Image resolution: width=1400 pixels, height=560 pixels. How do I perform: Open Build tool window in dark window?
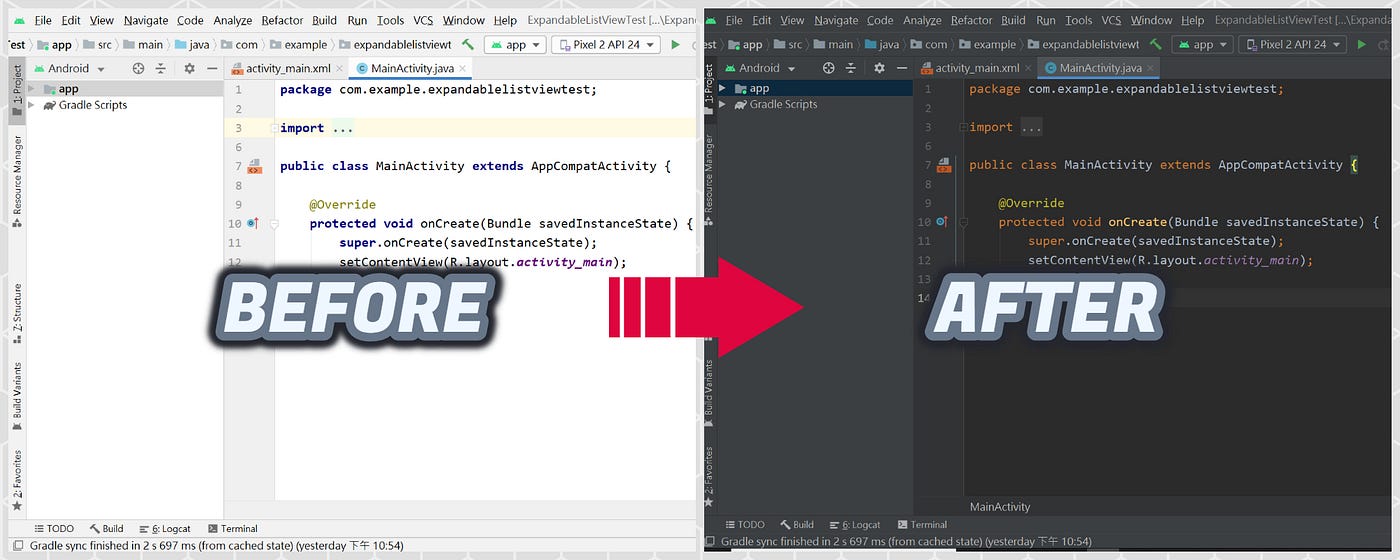point(796,524)
